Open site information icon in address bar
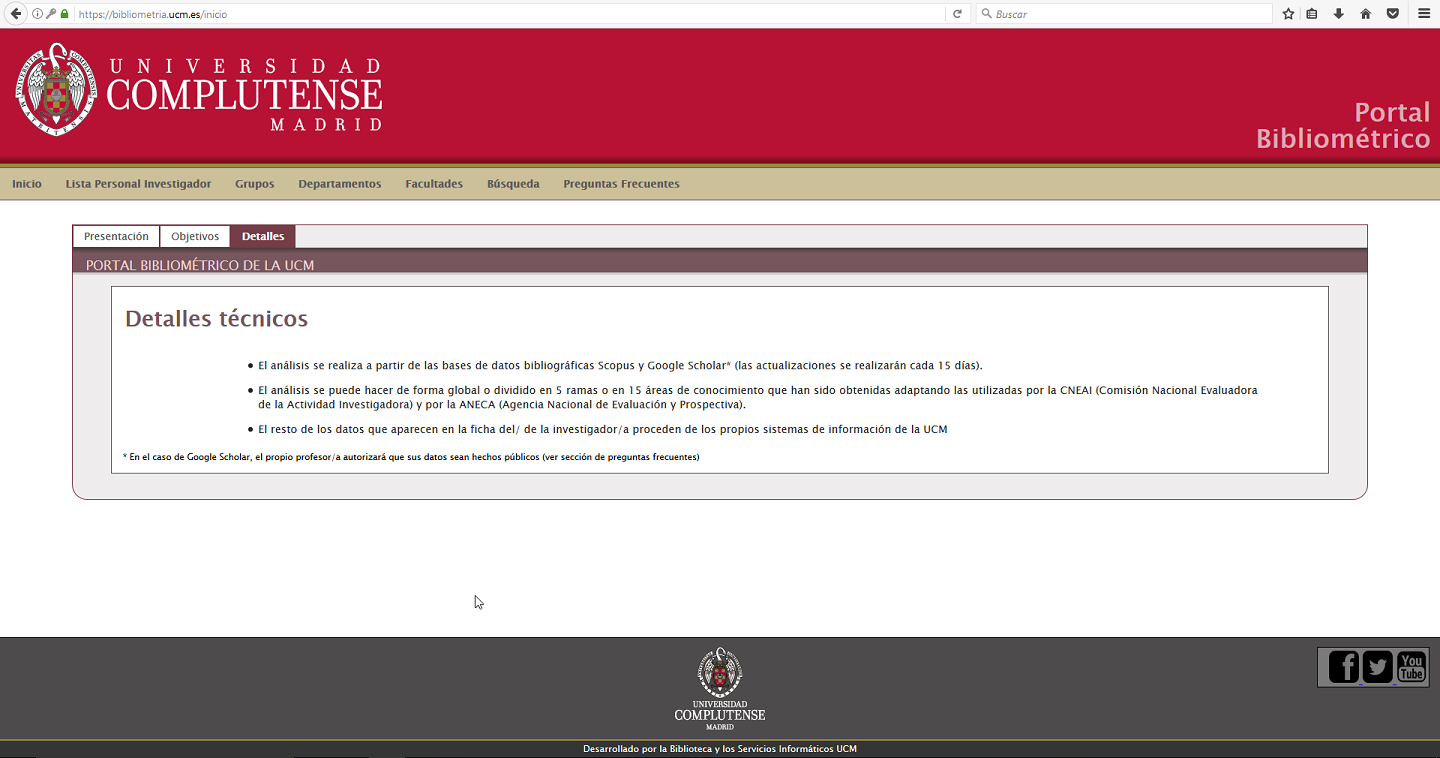The image size is (1440, 758). click(38, 14)
